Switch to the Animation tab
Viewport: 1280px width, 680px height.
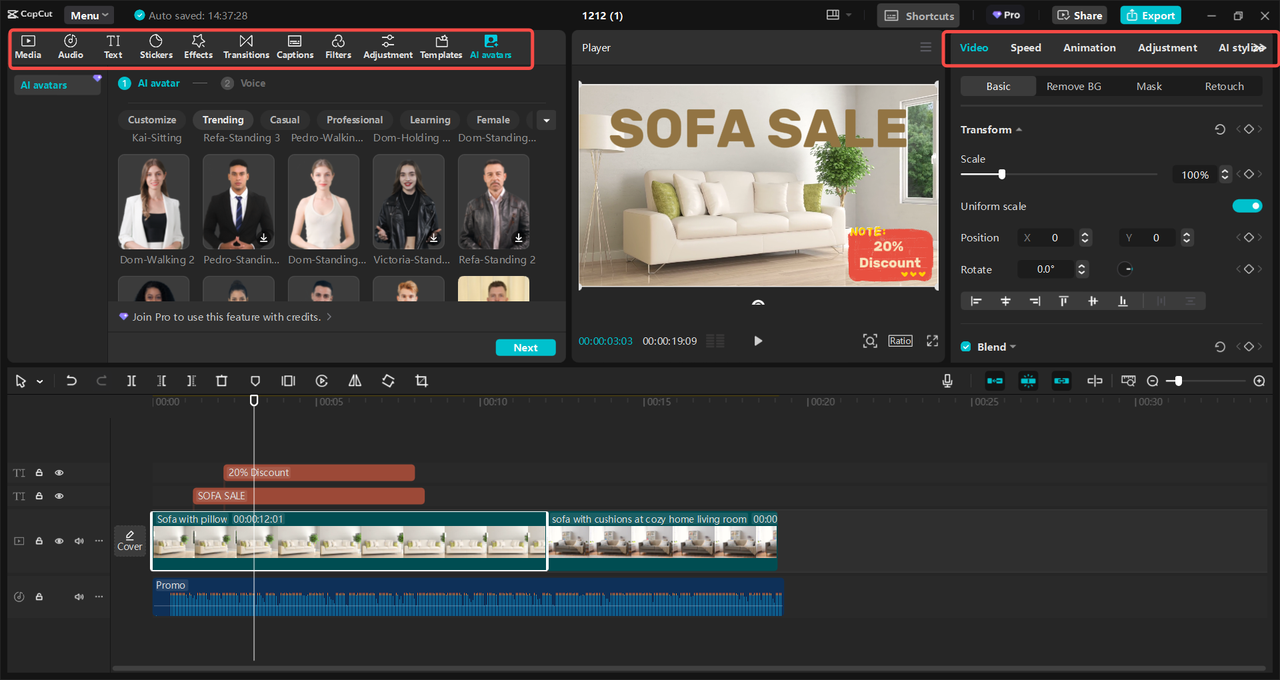pos(1089,48)
